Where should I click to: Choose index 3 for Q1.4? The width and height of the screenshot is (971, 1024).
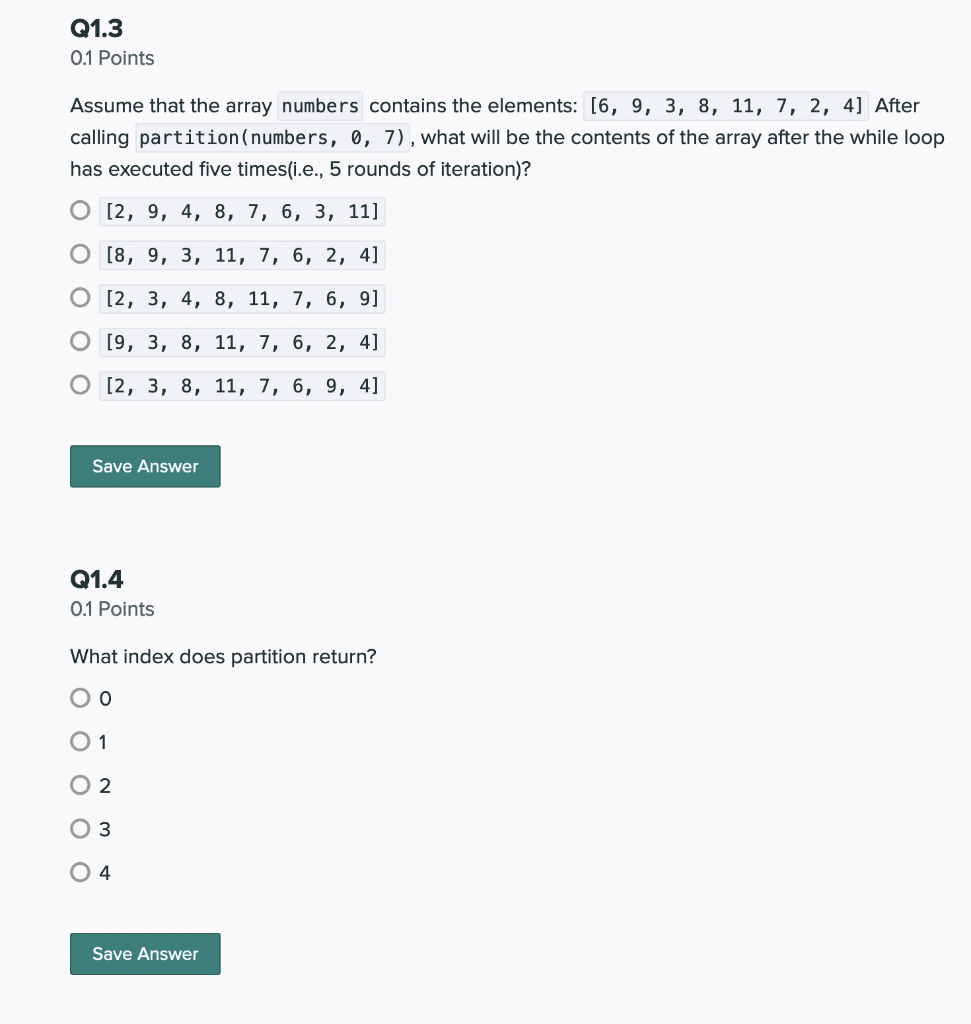[x=79, y=828]
